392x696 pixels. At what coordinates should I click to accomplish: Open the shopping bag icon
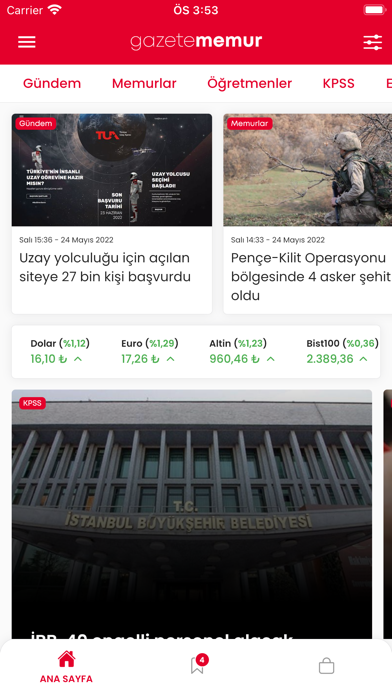point(326,665)
